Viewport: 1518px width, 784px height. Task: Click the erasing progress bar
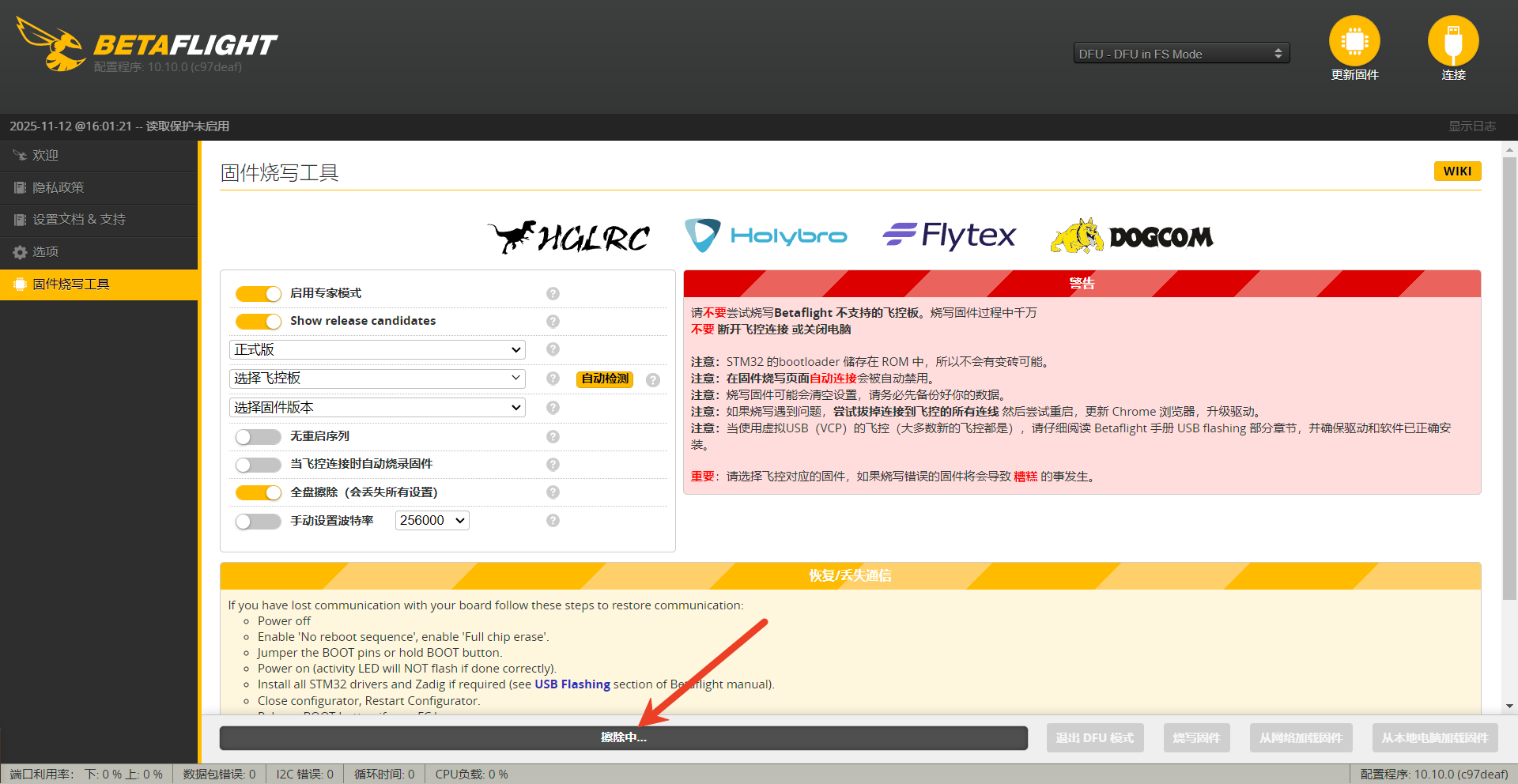coord(623,738)
